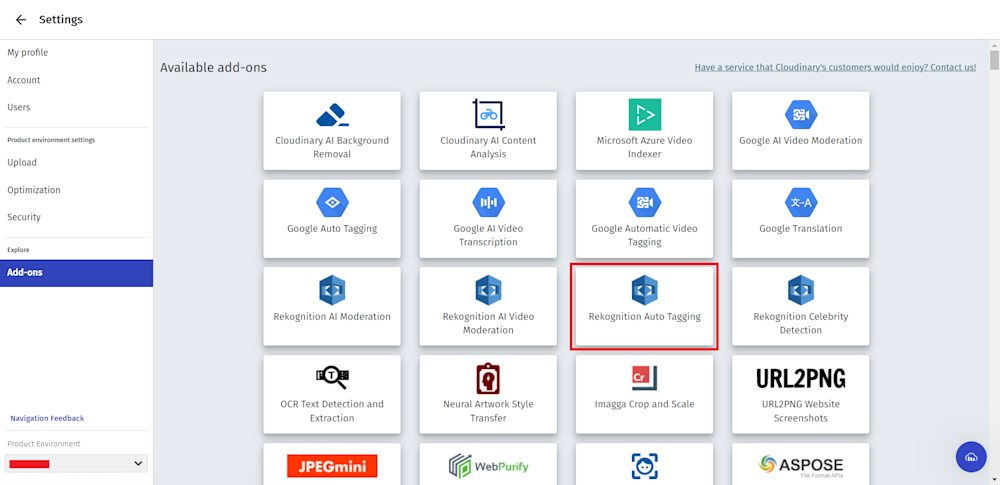Open Neural Artwork Style Transfer label
This screenshot has width=1000, height=485.
click(489, 411)
